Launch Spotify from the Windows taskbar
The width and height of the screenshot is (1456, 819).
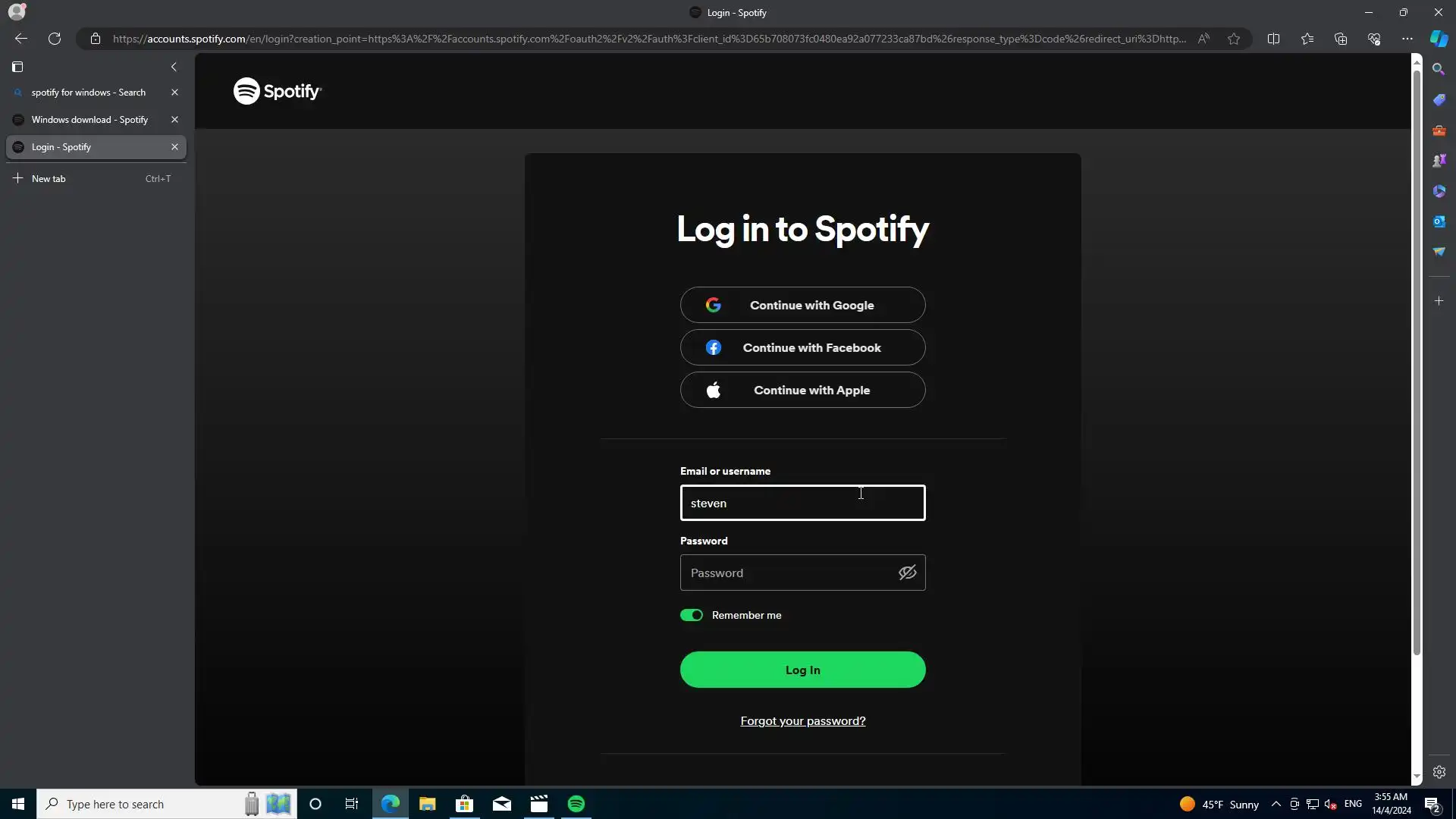(x=576, y=804)
